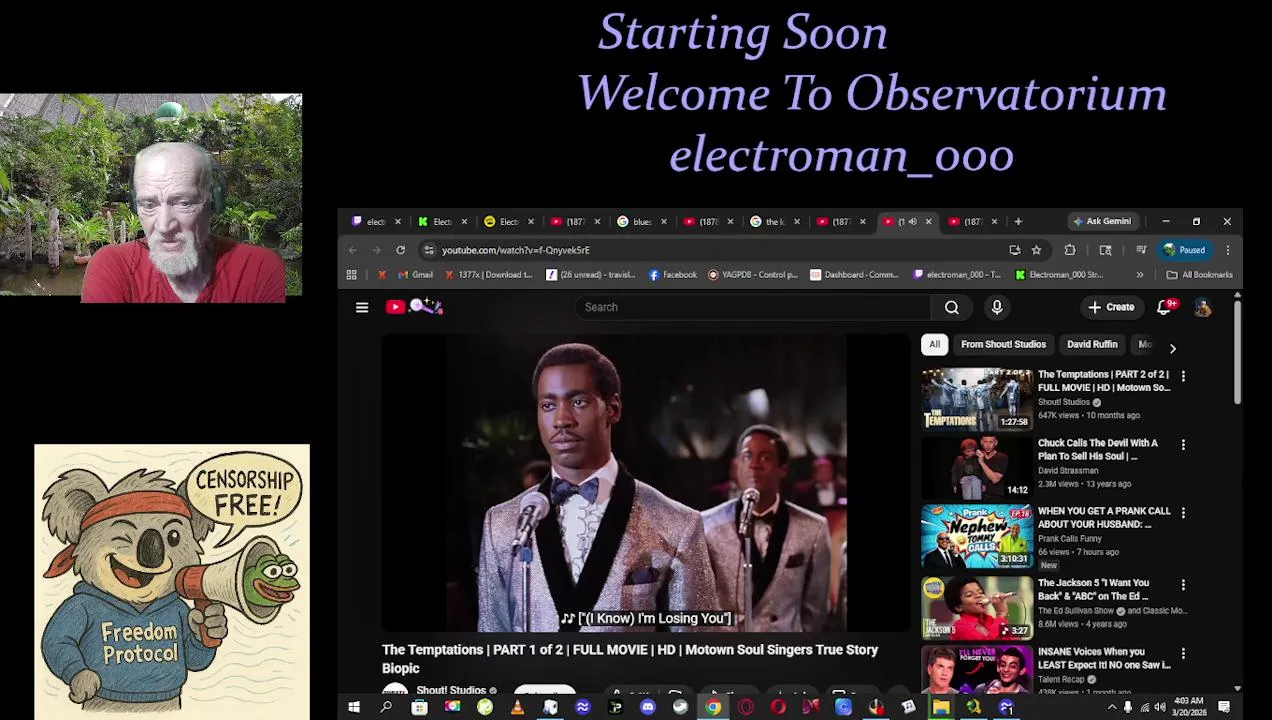Open 1377x Download bookmark

pos(488,275)
